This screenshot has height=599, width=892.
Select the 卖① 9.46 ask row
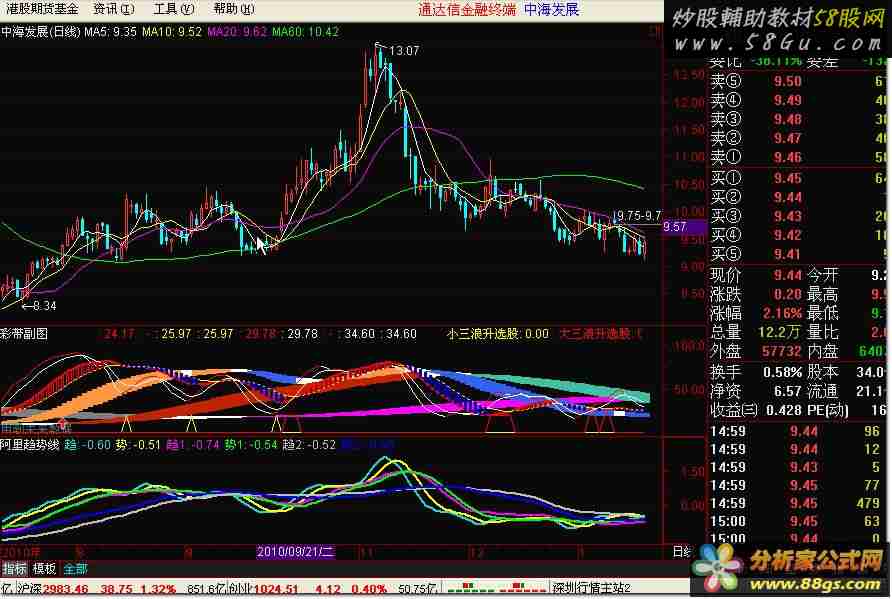799,157
